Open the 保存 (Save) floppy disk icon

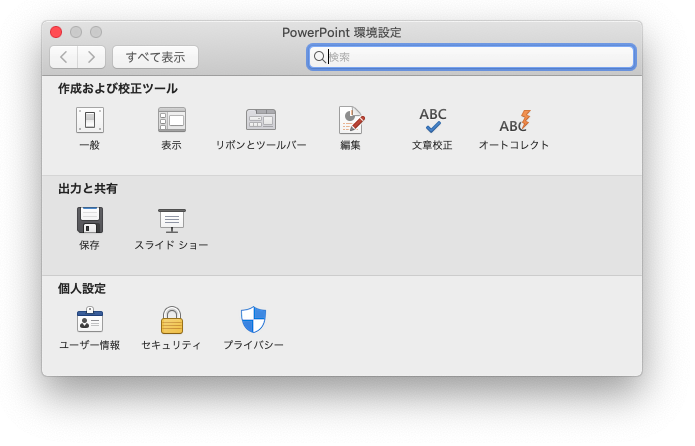click(x=90, y=220)
